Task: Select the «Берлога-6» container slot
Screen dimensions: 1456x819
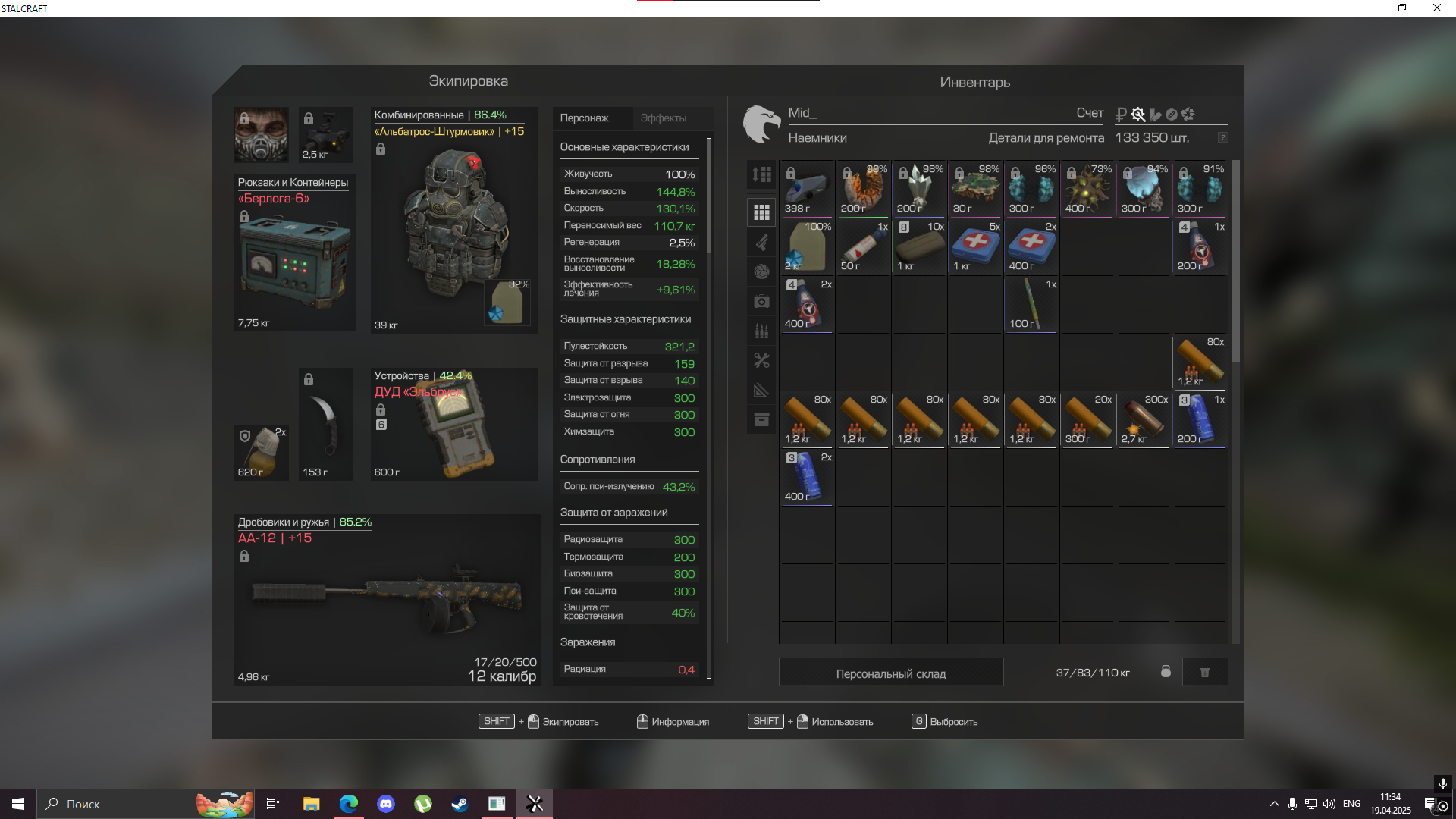Action: click(x=295, y=253)
